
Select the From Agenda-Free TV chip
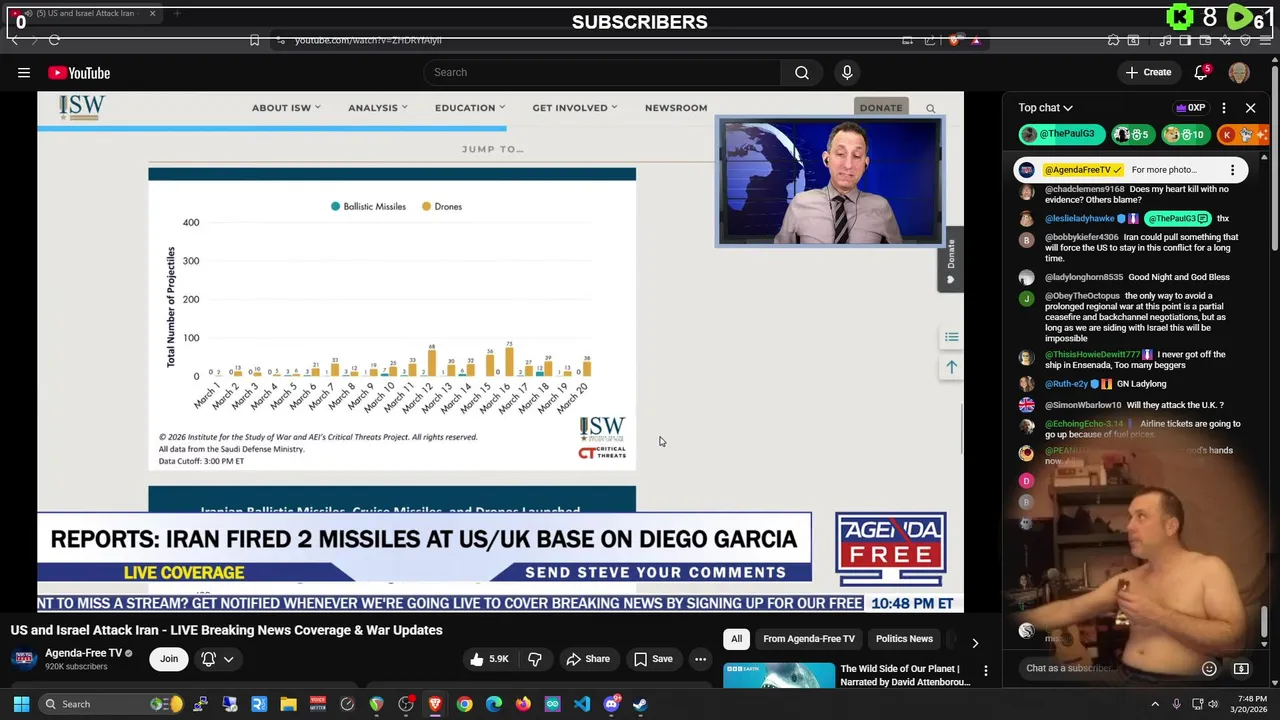809,639
